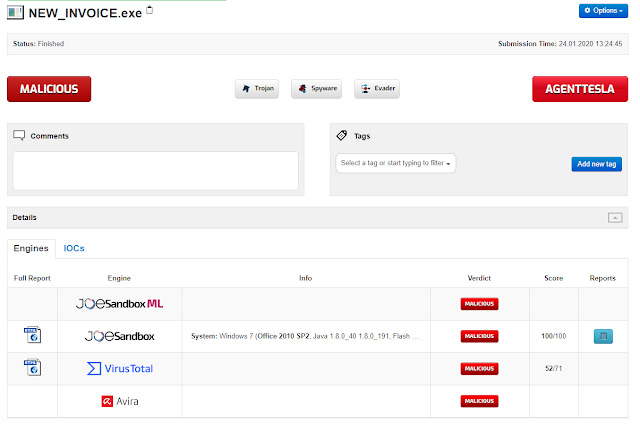The width and height of the screenshot is (640, 431).
Task: Click VirusTotal malicious verdict badge
Action: 479,368
